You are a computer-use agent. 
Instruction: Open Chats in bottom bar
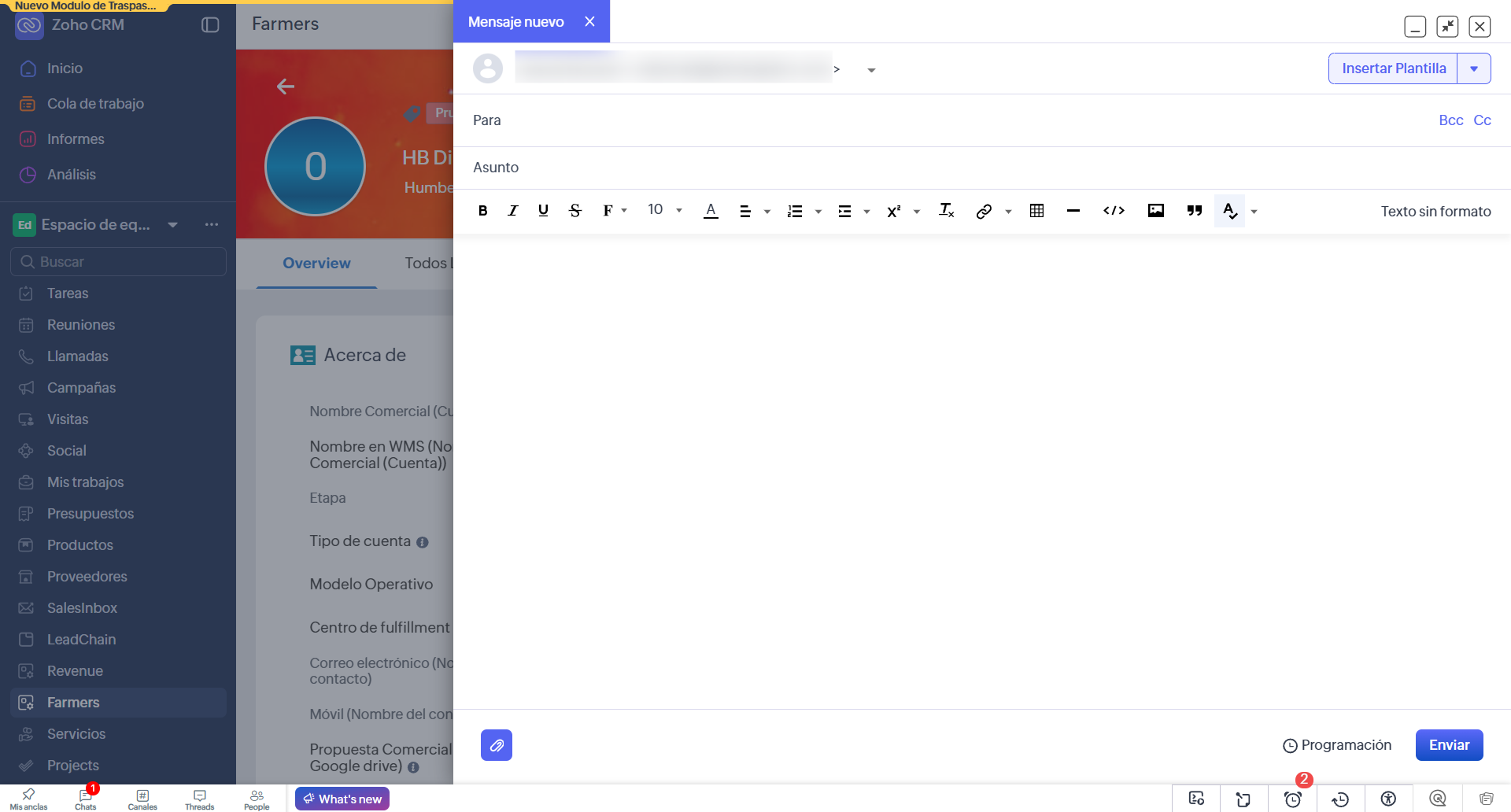pyautogui.click(x=86, y=799)
